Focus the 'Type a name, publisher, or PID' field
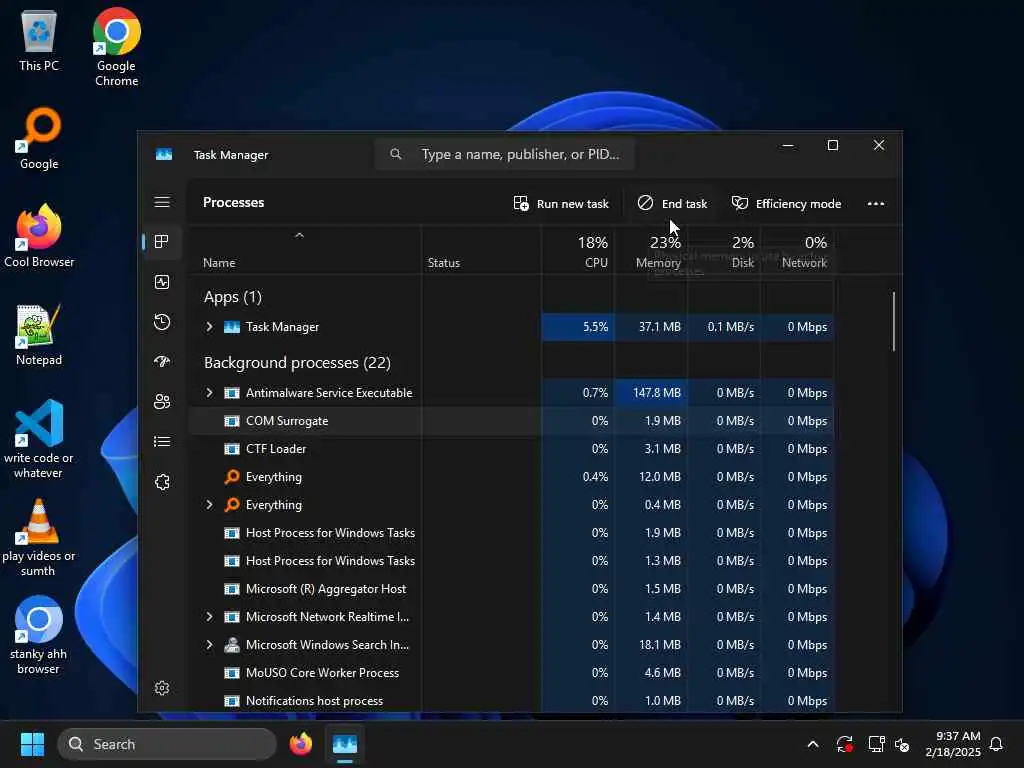 coord(504,154)
